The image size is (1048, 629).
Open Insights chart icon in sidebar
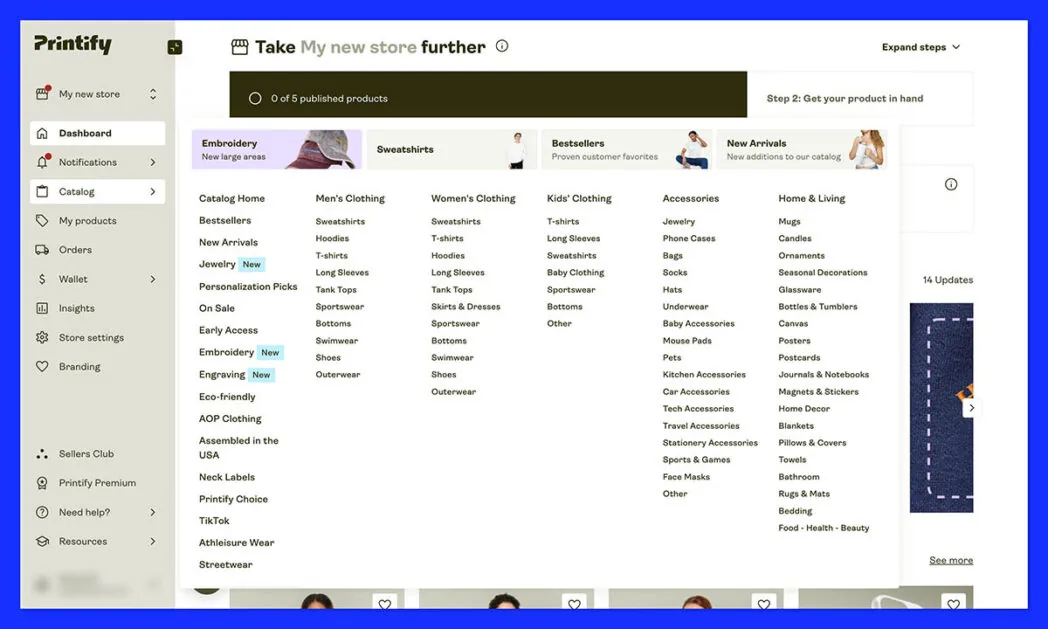(42, 308)
